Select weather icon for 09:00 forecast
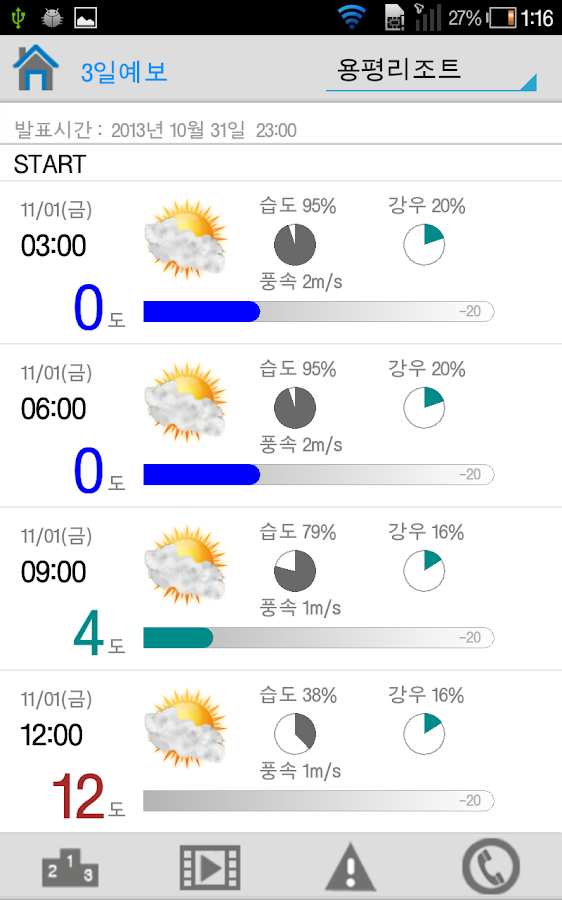 pyautogui.click(x=185, y=566)
